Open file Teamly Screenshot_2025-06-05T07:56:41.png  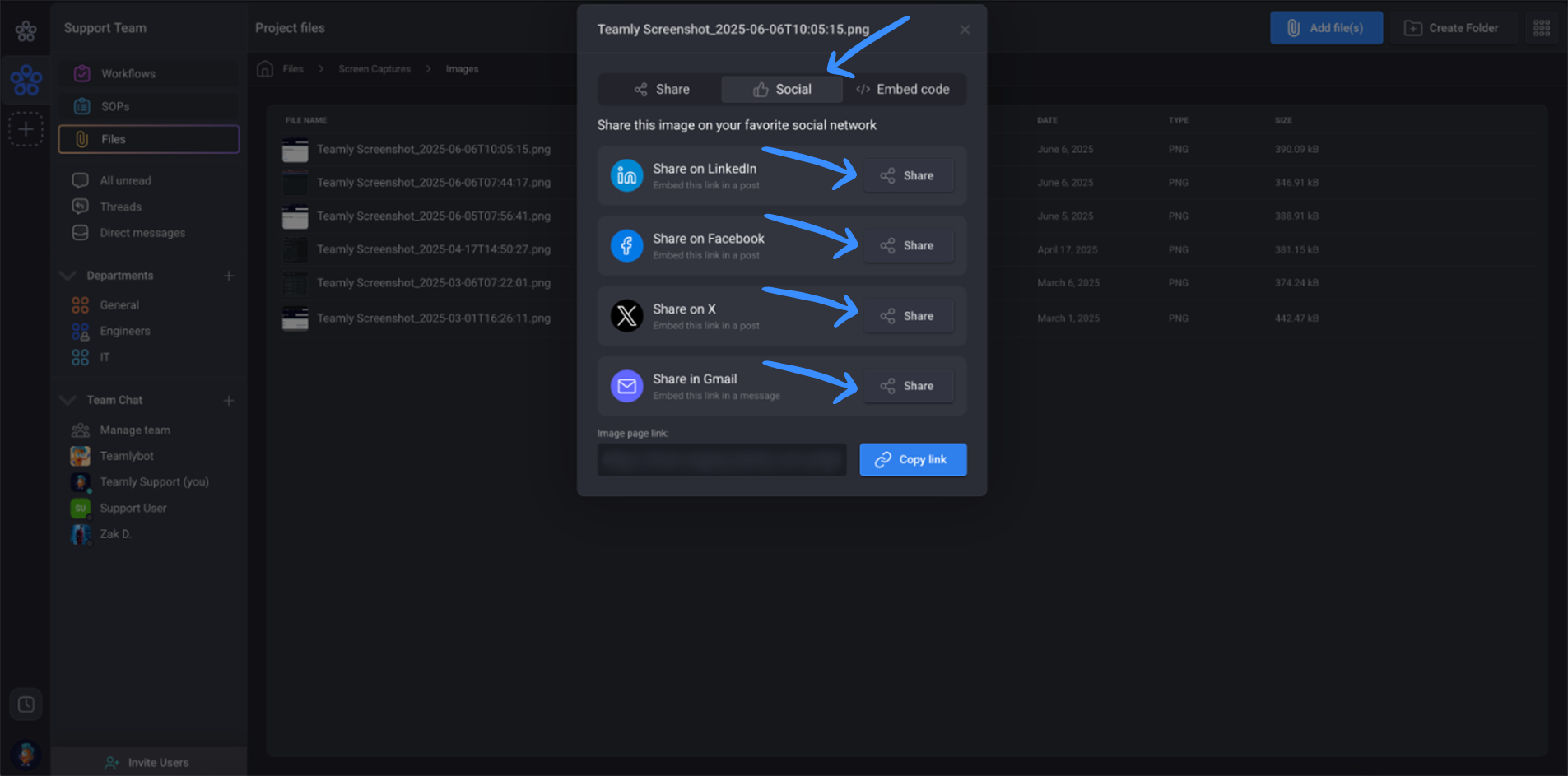tap(434, 216)
